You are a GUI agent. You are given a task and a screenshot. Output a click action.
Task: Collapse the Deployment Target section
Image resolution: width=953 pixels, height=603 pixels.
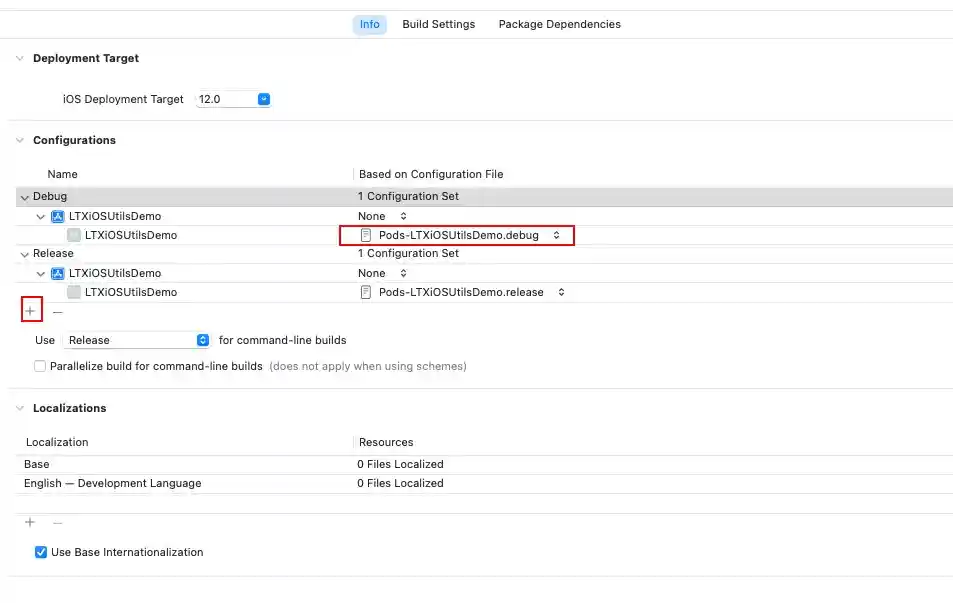pos(20,58)
